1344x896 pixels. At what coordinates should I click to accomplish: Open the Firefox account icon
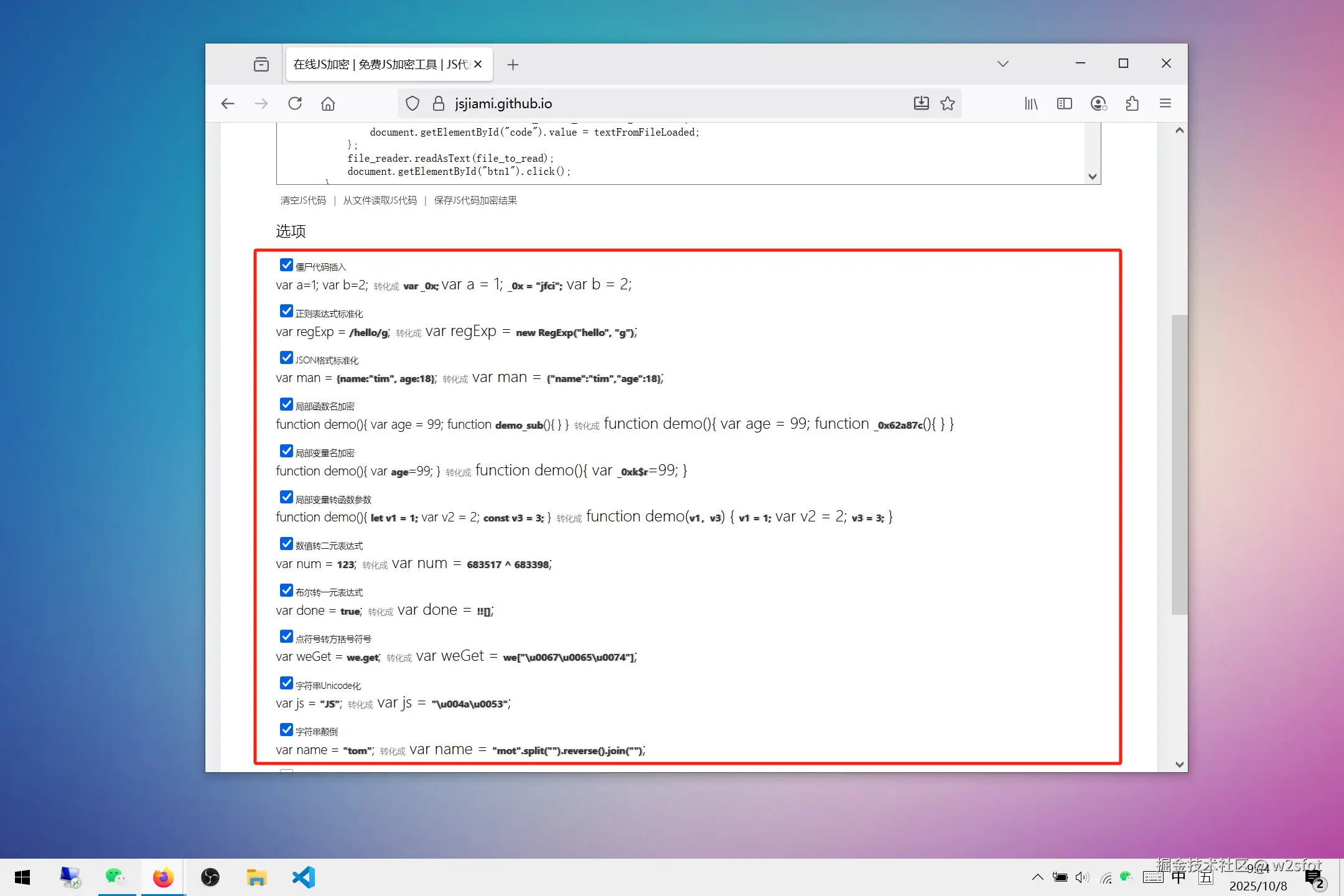pyautogui.click(x=1099, y=103)
